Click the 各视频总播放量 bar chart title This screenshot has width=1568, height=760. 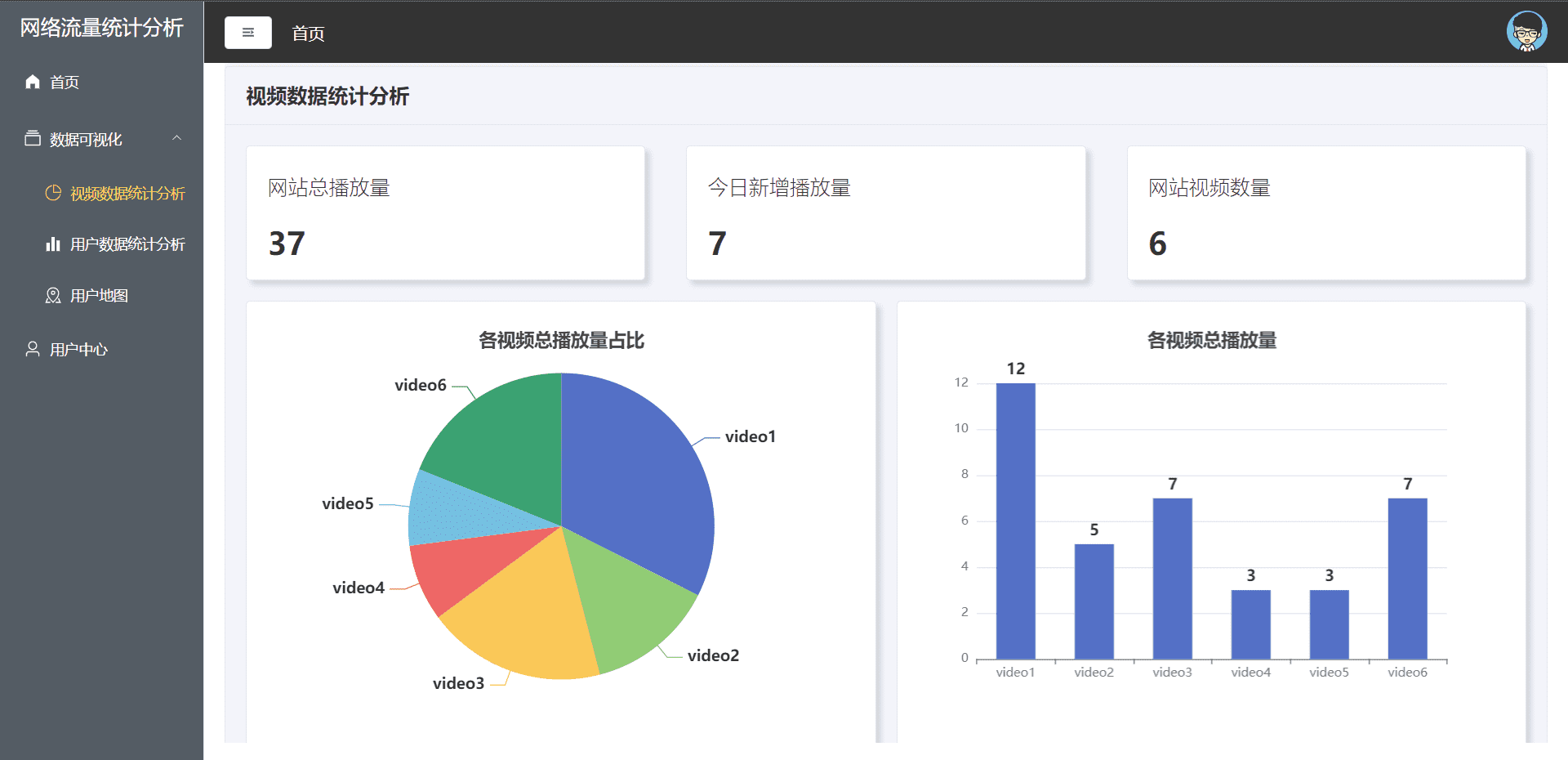pos(1211,340)
